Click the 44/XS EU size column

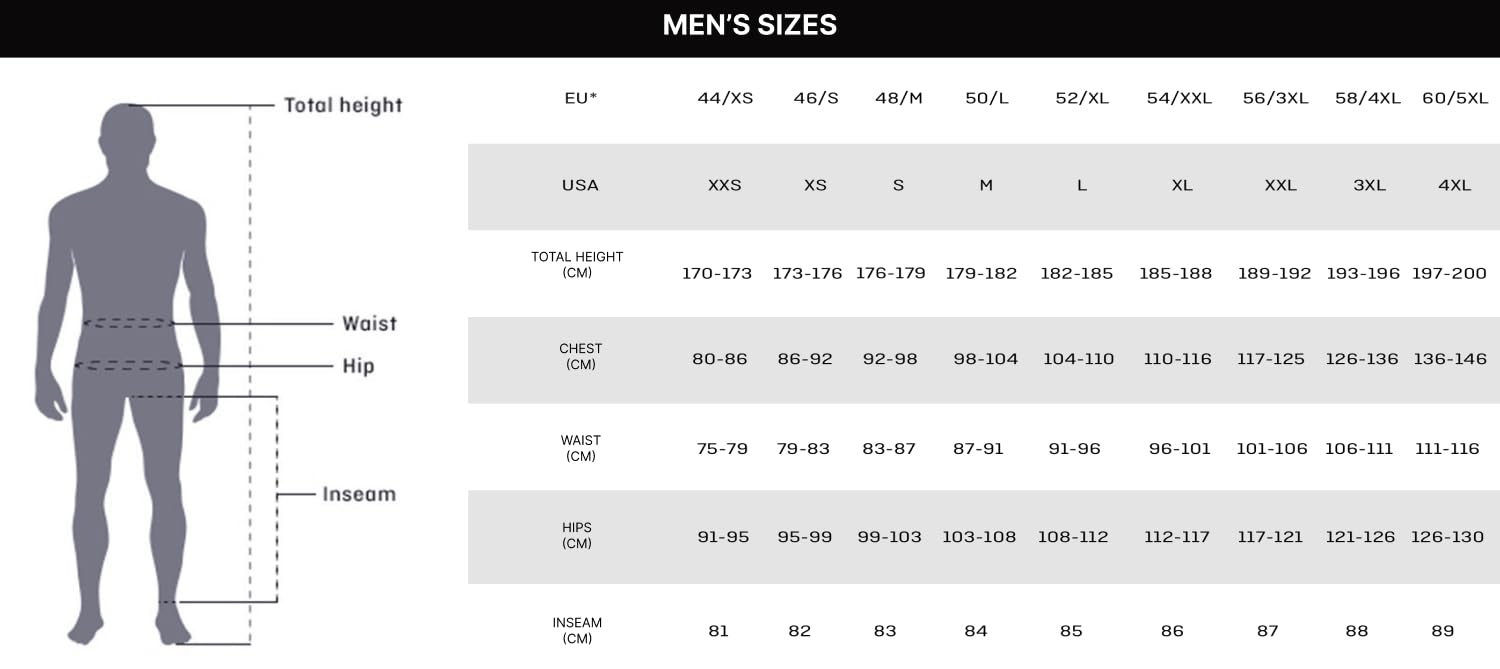[x=725, y=98]
